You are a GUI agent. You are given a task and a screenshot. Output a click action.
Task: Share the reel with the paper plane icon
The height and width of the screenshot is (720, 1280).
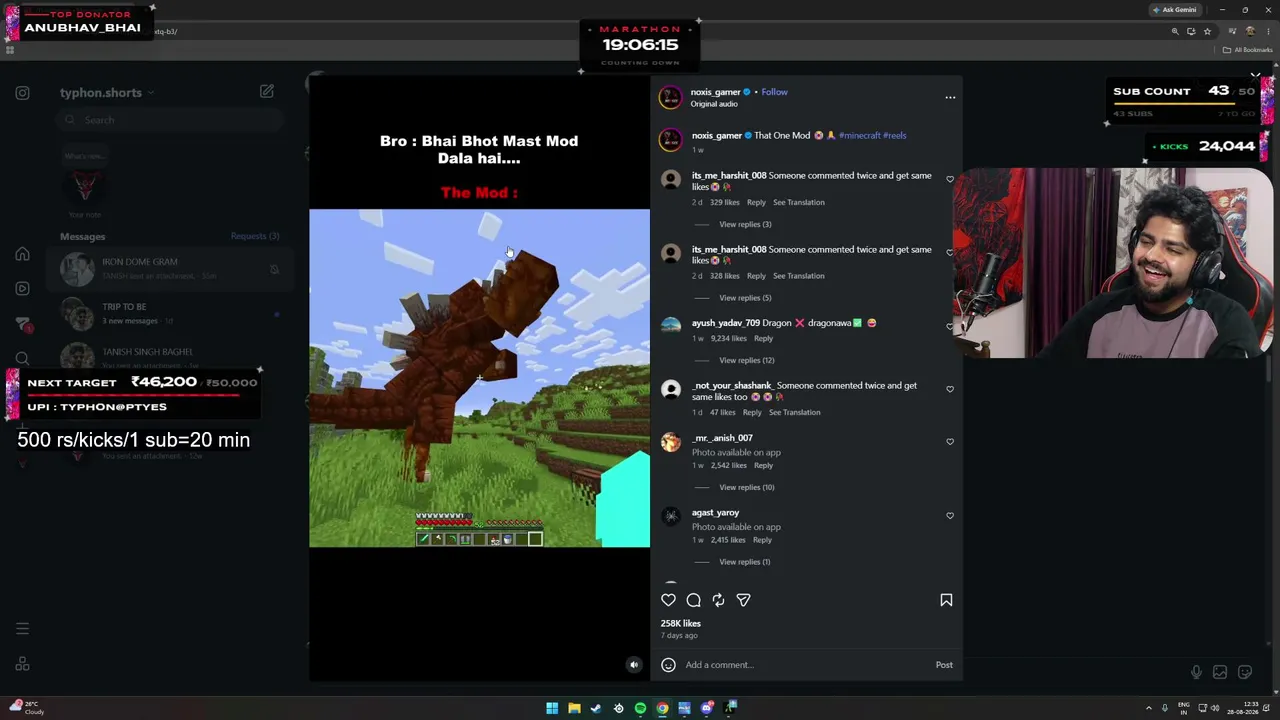click(743, 600)
